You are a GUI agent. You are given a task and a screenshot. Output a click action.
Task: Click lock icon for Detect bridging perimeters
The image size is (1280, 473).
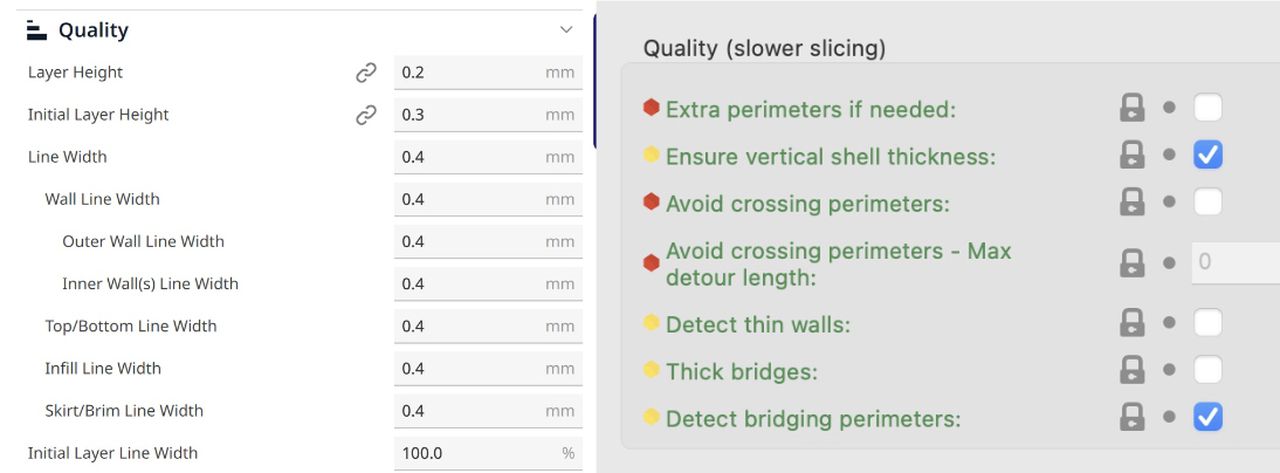1131,418
